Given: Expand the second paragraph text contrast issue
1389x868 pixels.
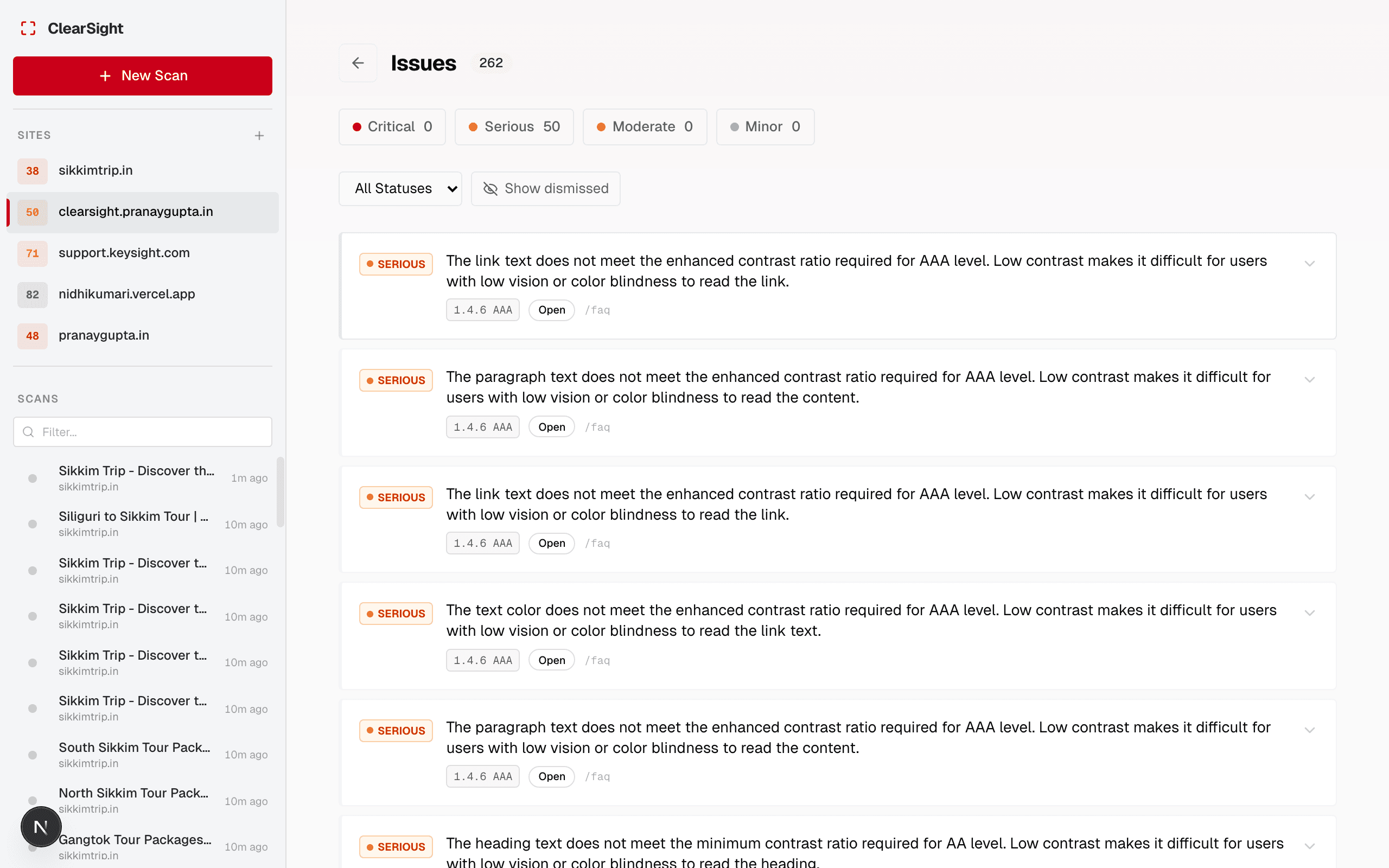Looking at the screenshot, I should pyautogui.click(x=1309, y=730).
